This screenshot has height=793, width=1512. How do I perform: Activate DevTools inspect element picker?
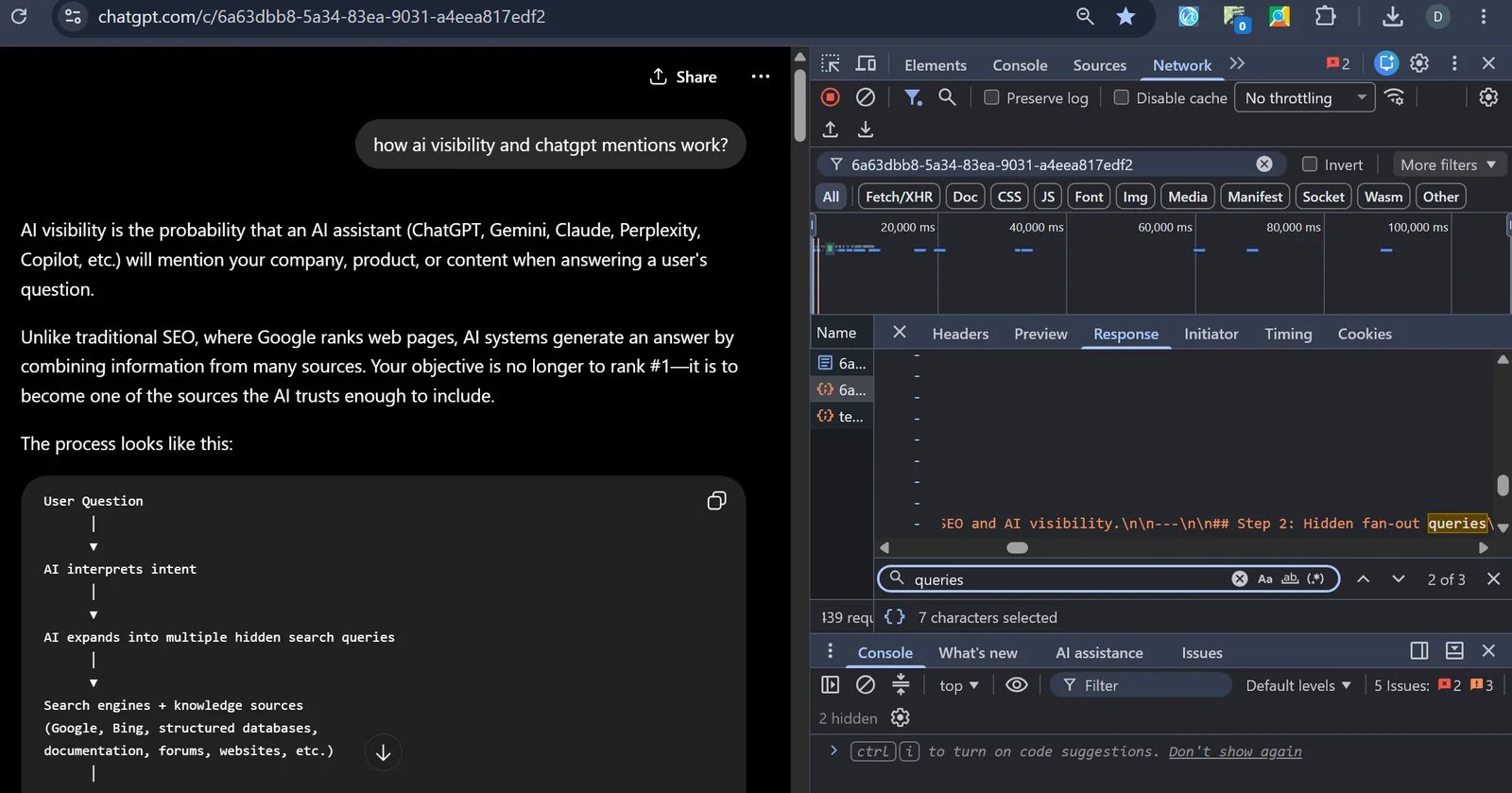(x=830, y=63)
